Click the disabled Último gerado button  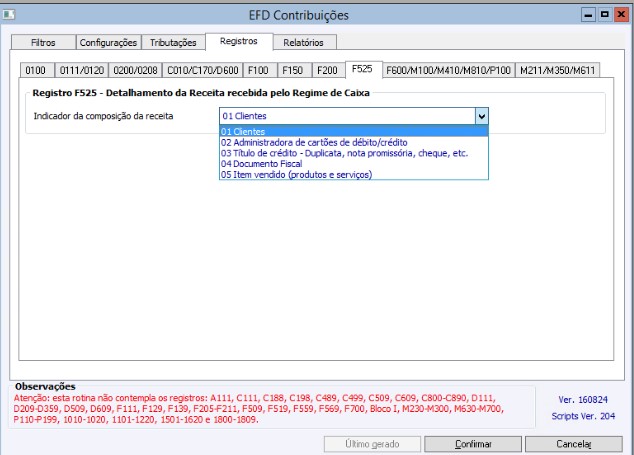372,444
